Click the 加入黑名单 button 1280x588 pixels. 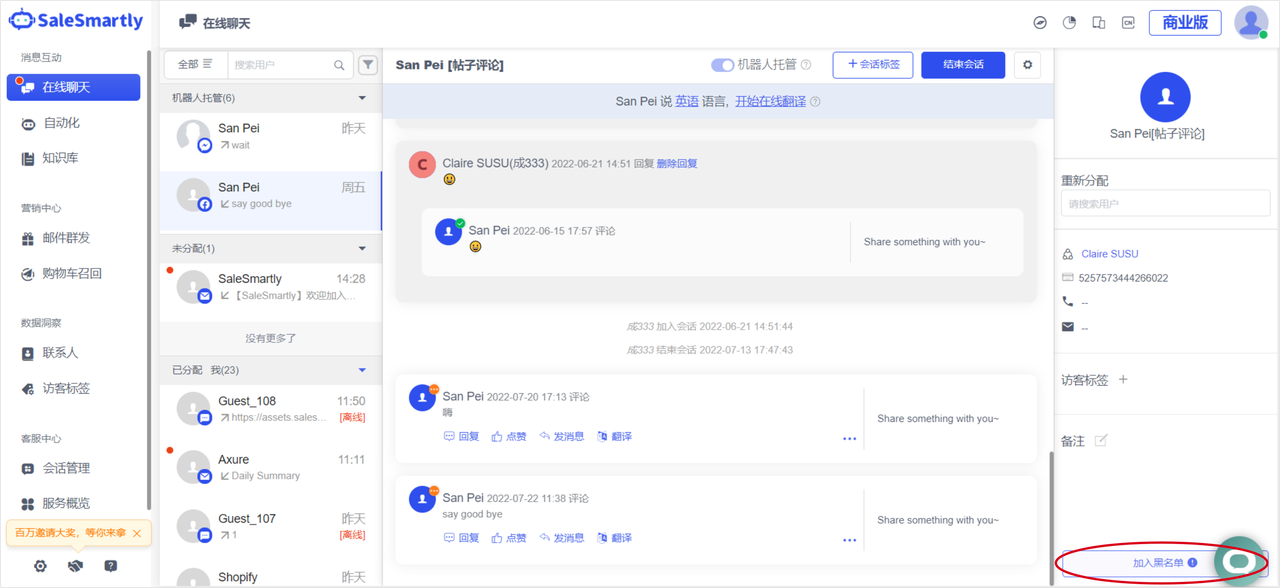point(1157,563)
